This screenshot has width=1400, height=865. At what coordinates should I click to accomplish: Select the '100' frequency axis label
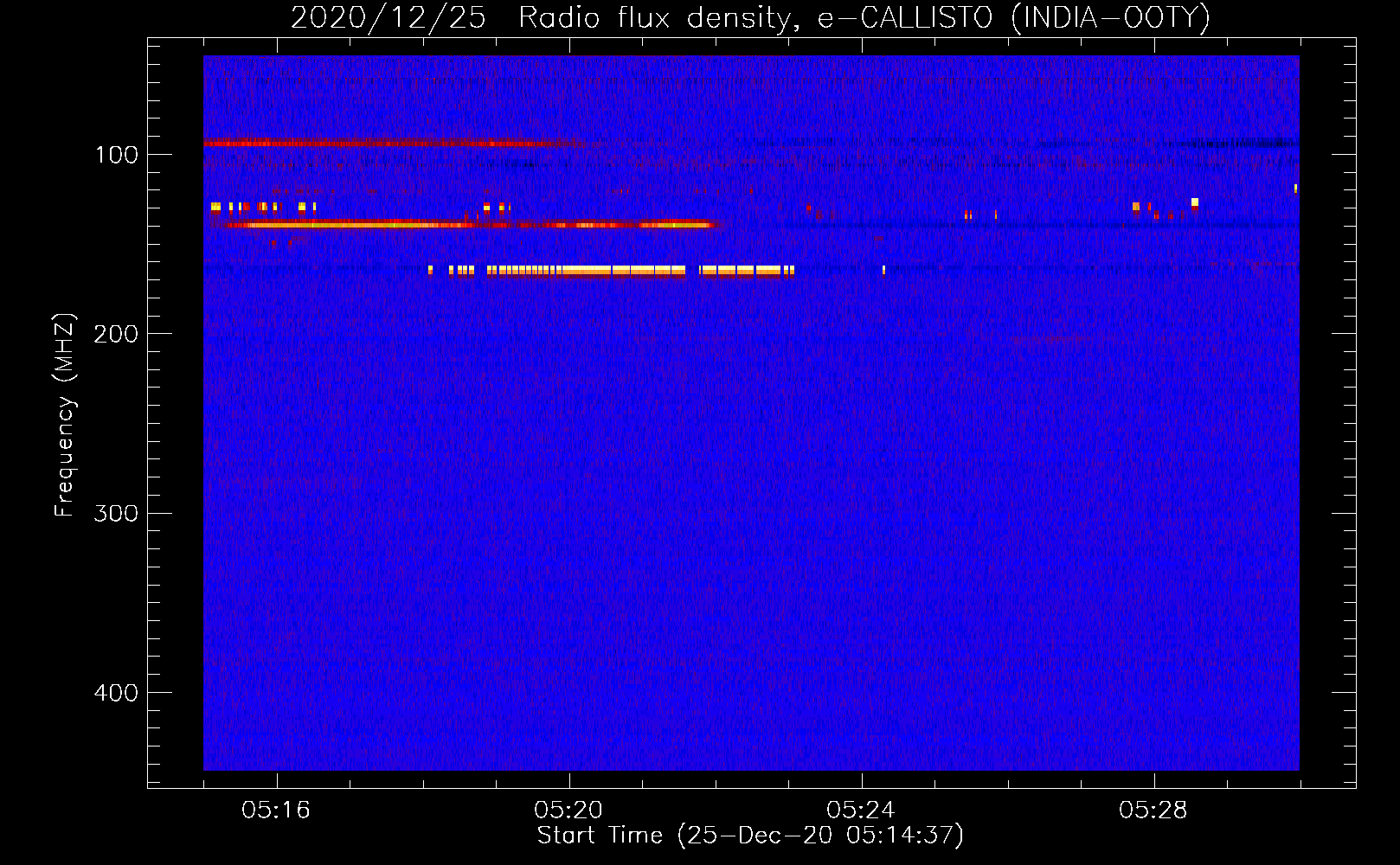117,155
